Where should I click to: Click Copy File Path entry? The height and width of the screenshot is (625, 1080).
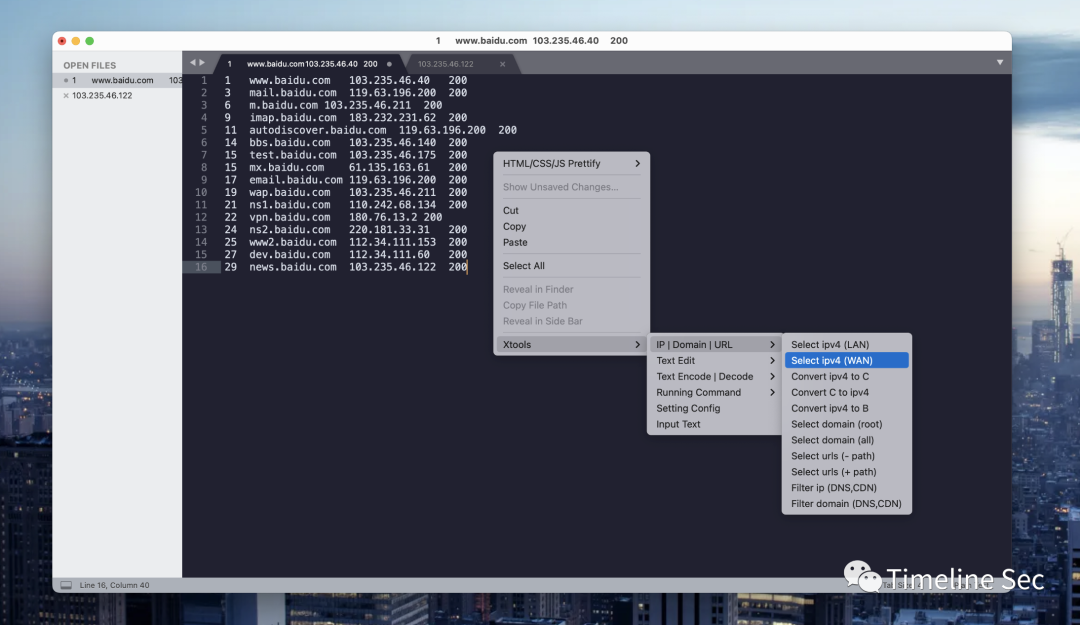571,305
